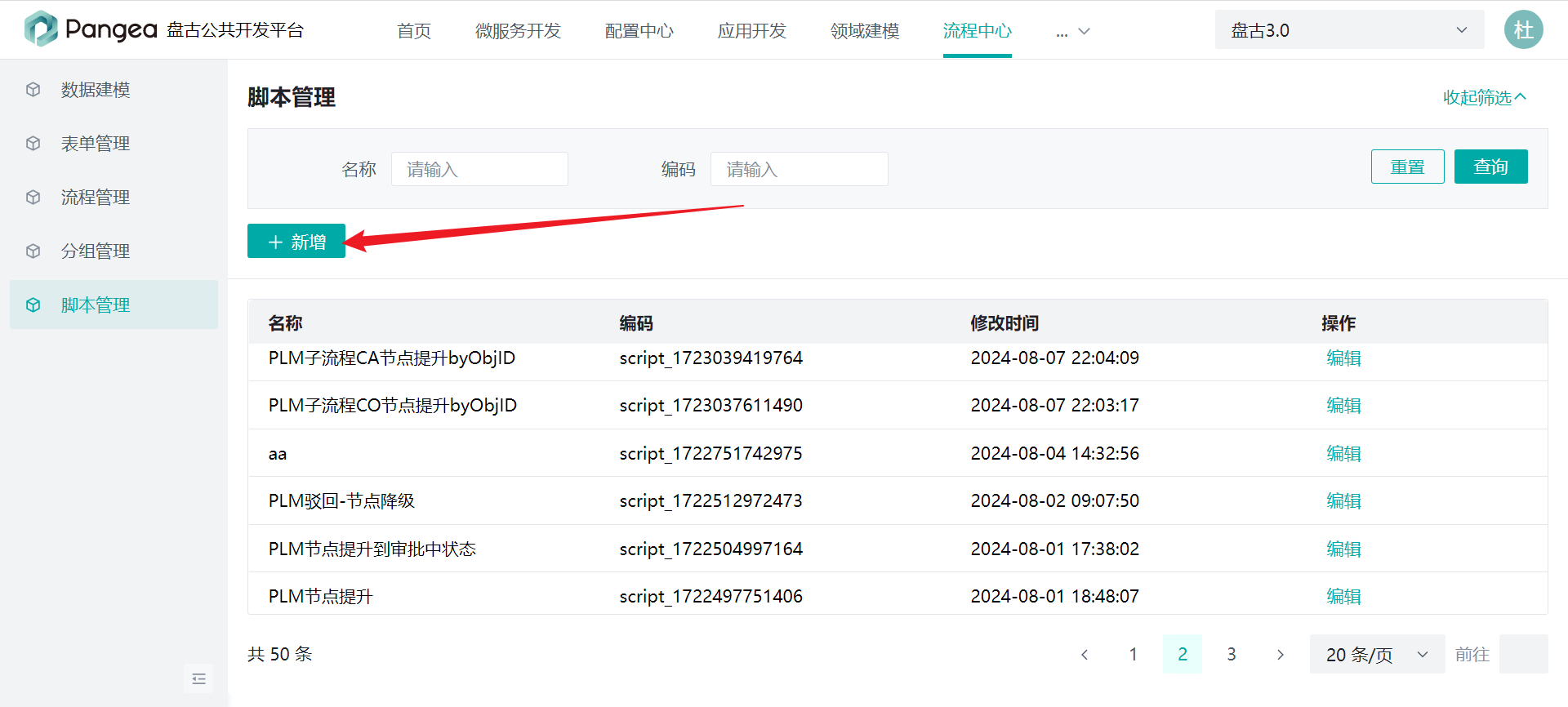Click the 脚本管理 page title

point(292,98)
